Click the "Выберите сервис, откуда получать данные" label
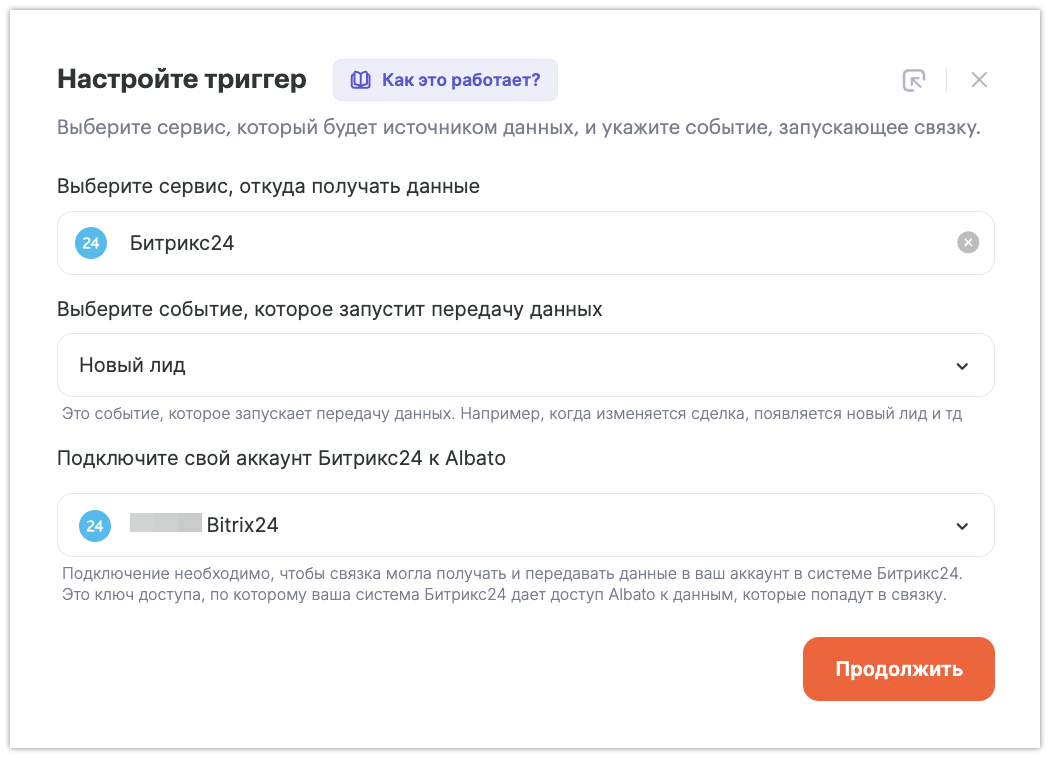 click(x=268, y=186)
